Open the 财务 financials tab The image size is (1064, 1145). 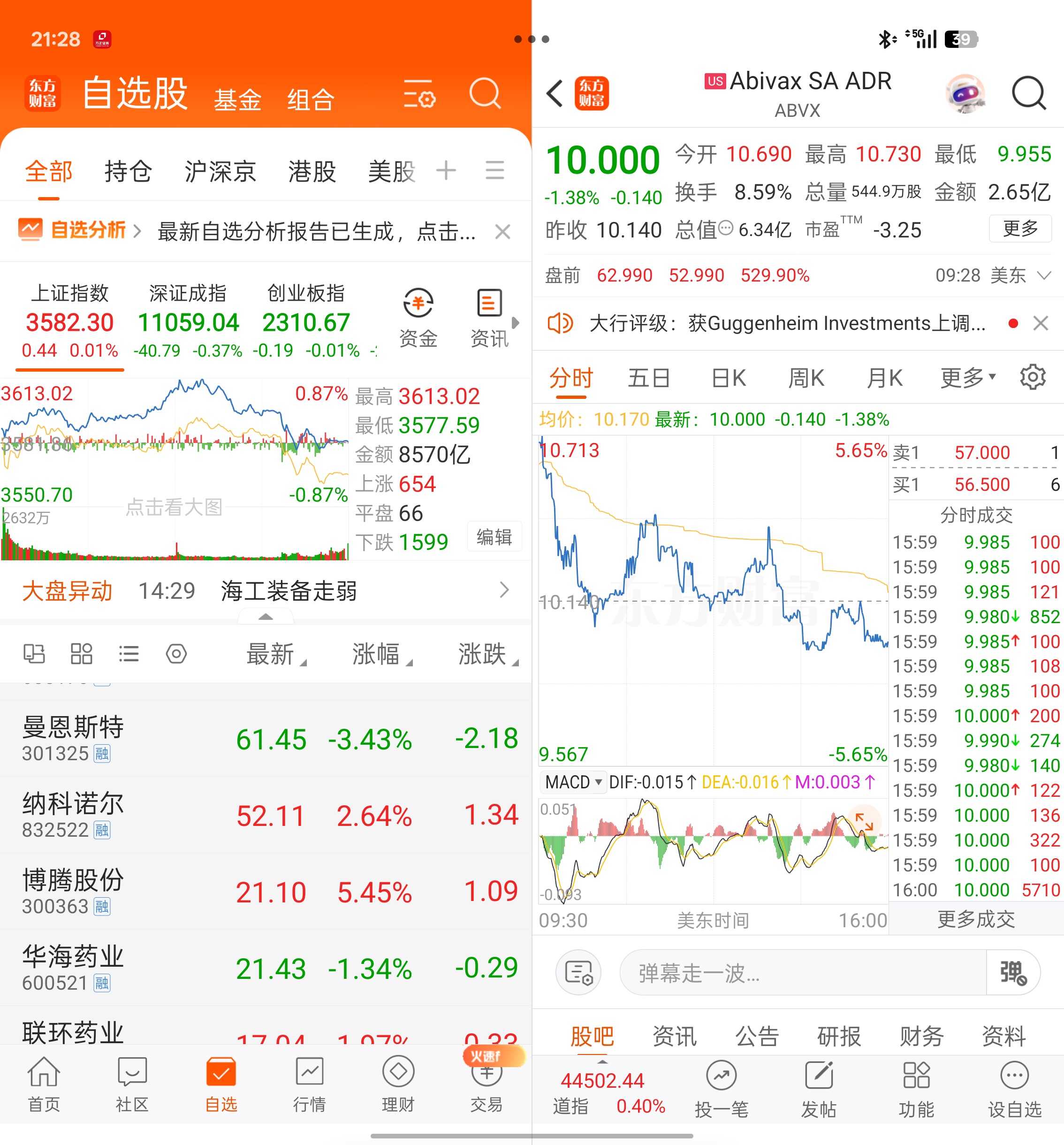click(921, 1037)
